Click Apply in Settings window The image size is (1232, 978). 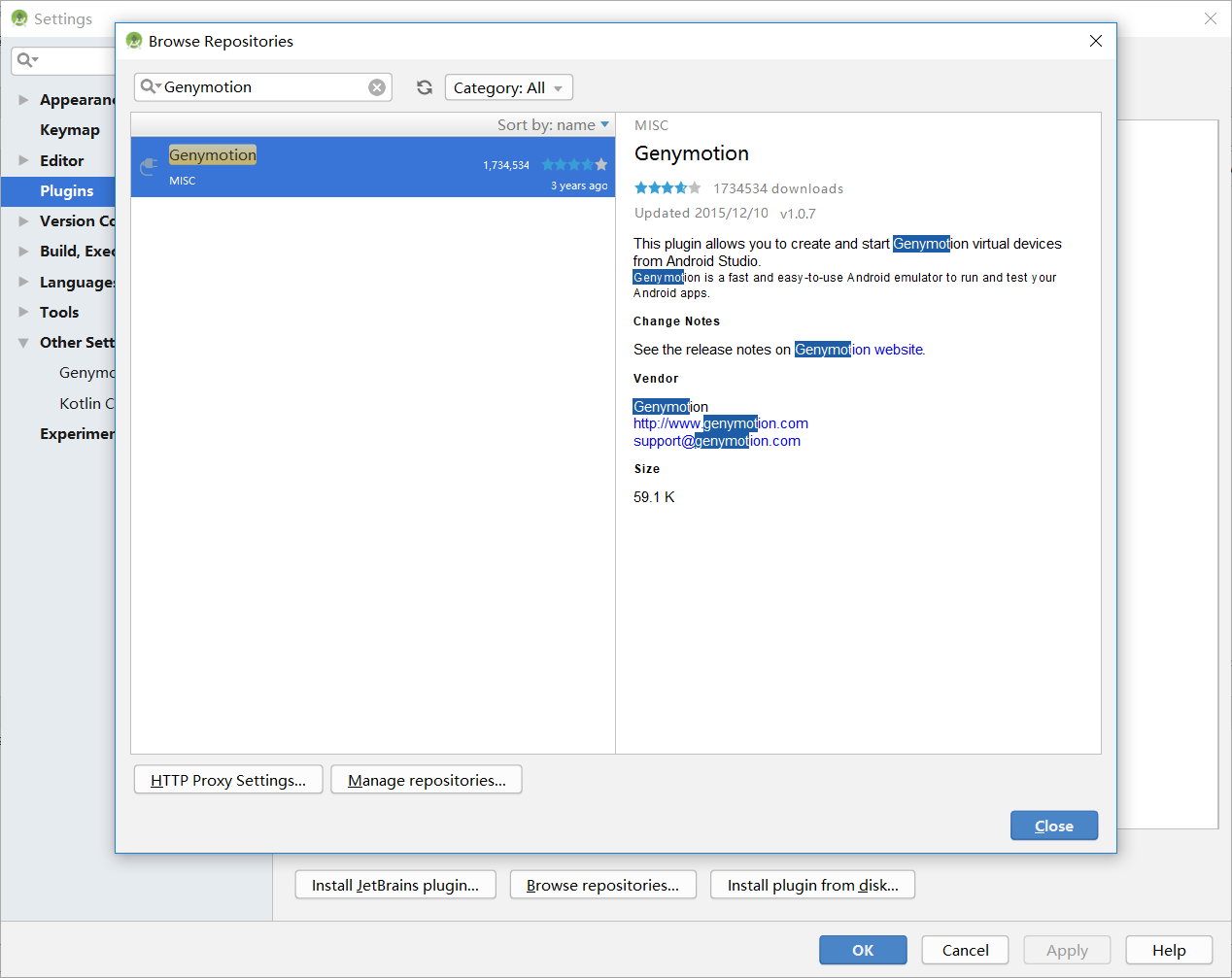tap(1067, 950)
